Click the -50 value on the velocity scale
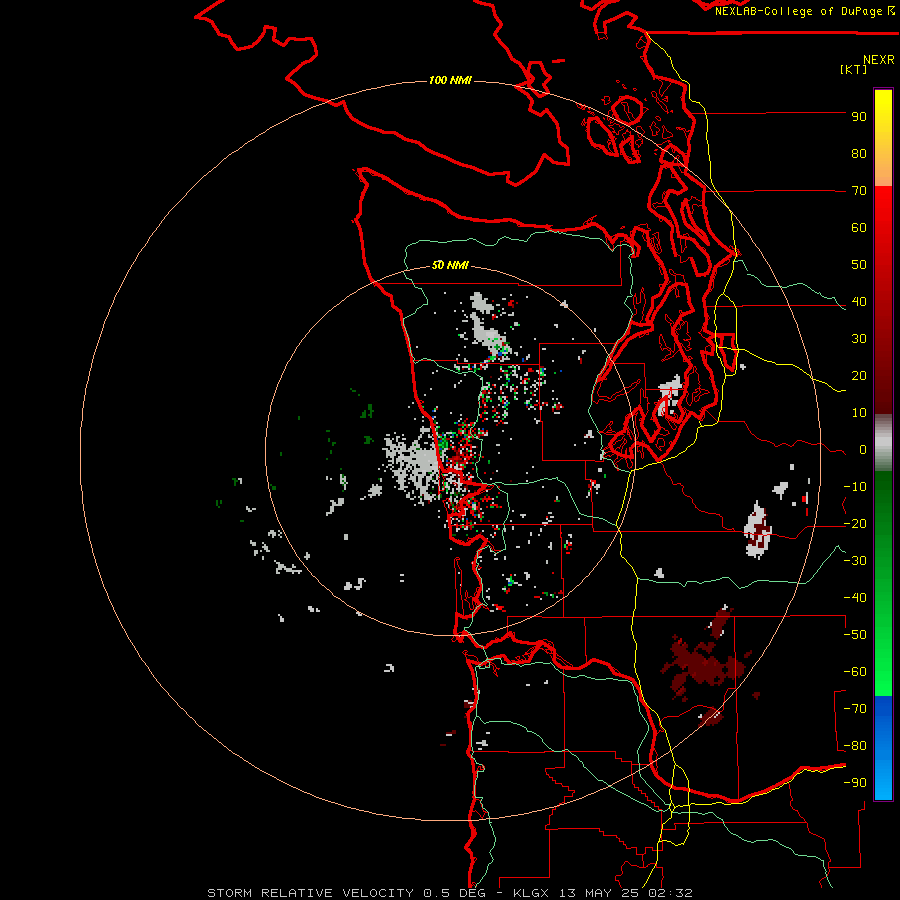 855,635
